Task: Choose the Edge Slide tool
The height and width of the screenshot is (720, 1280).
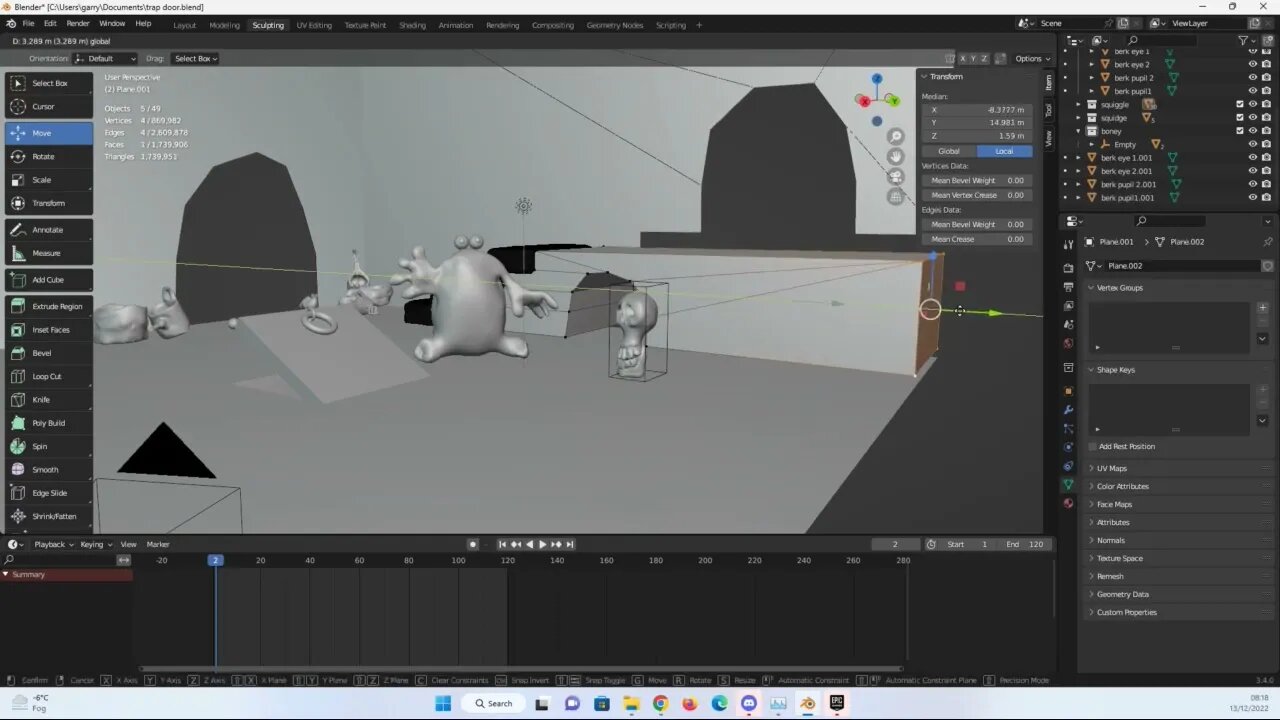Action: pos(48,493)
